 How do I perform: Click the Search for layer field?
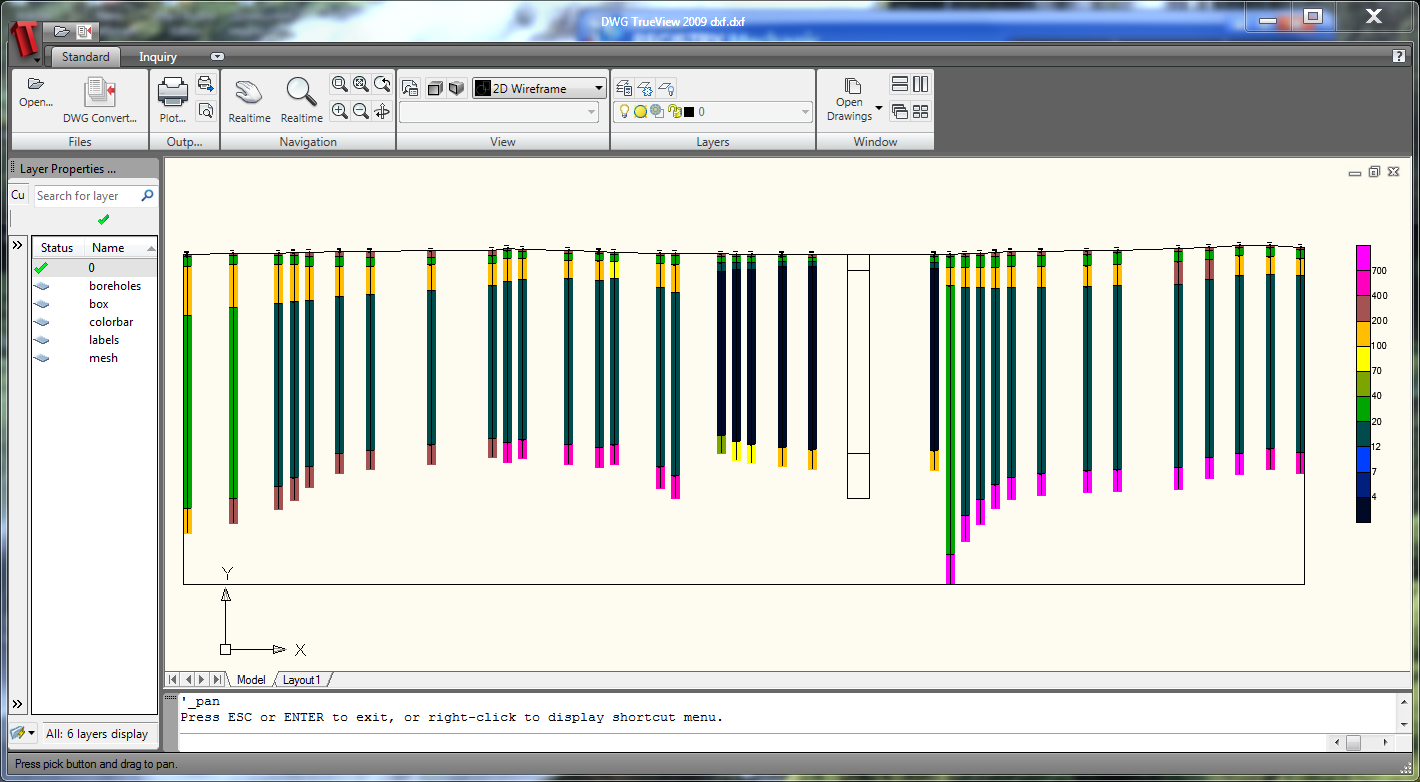88,196
